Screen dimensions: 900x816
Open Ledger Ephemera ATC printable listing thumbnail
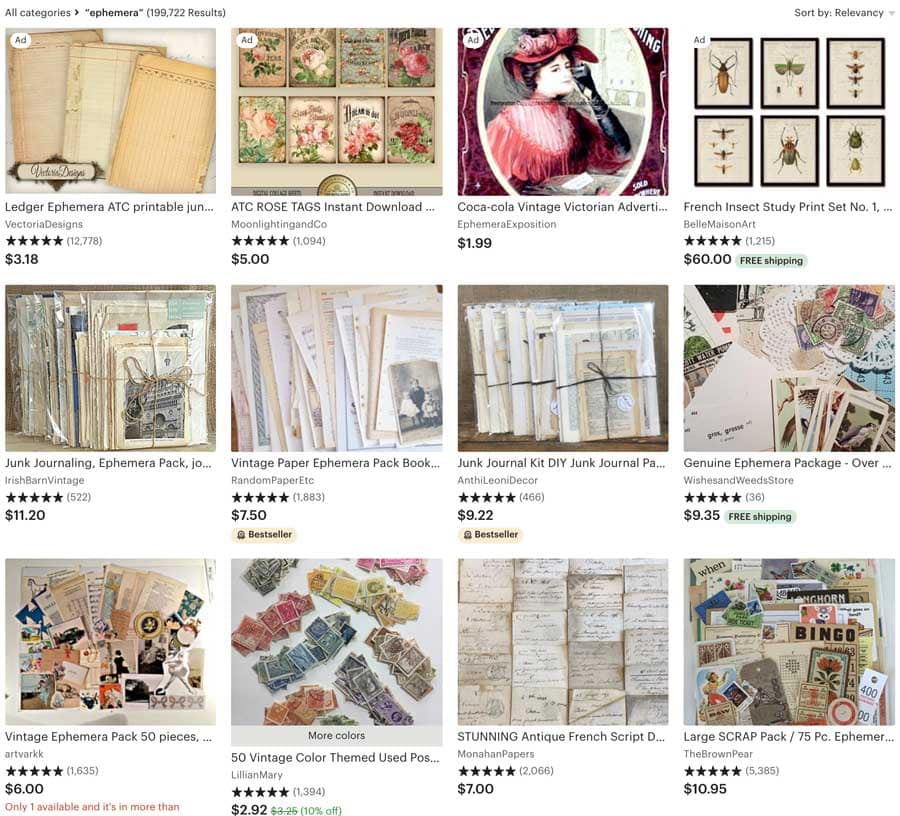click(111, 111)
